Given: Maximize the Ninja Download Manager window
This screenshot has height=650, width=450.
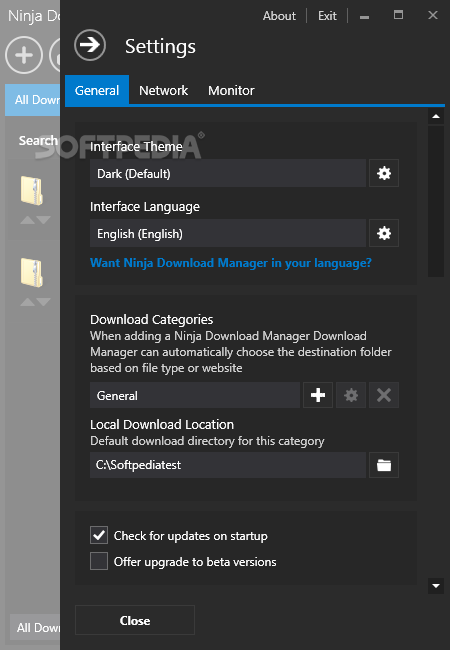Looking at the screenshot, I should (398, 15).
